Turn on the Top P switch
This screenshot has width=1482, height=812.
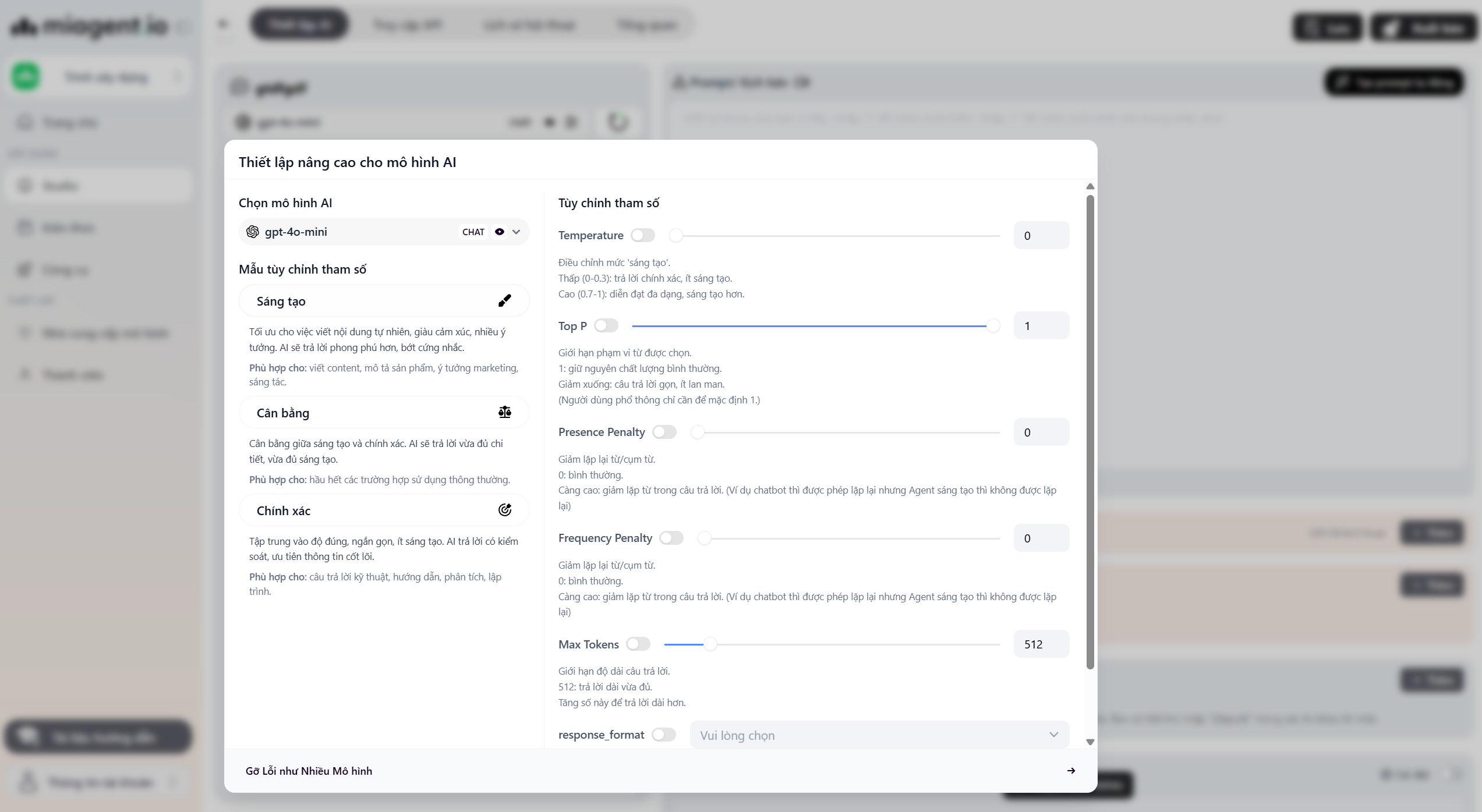point(606,326)
